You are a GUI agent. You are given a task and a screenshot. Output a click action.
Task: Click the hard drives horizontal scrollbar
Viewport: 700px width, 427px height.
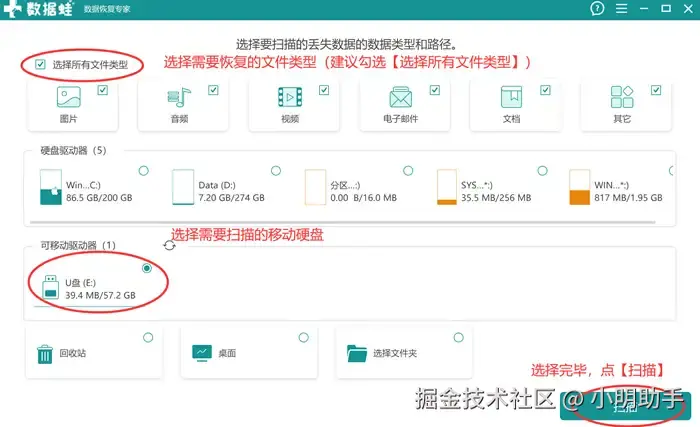point(342,222)
